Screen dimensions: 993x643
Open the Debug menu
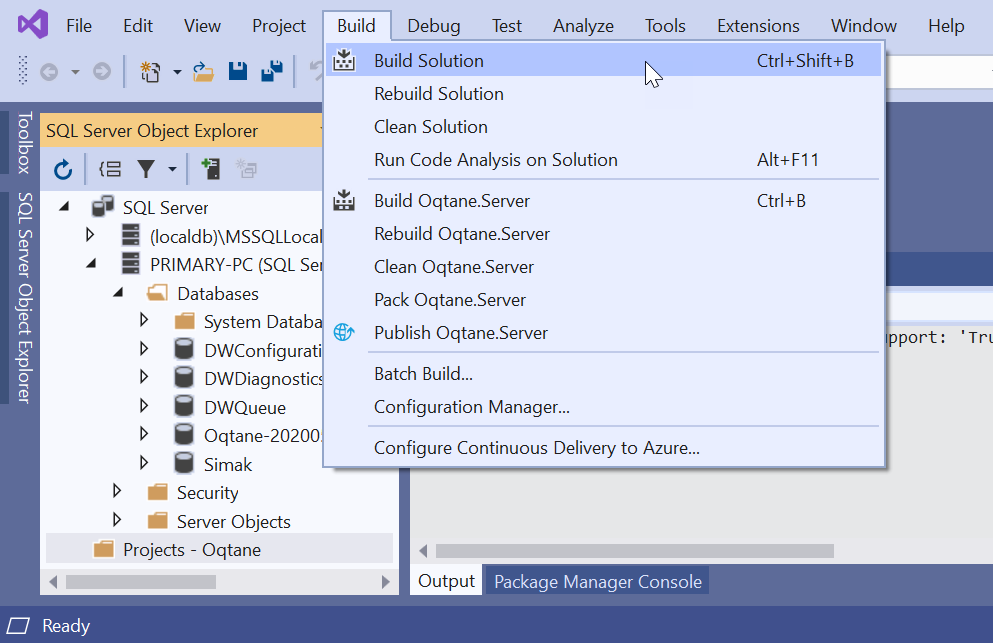(x=434, y=26)
